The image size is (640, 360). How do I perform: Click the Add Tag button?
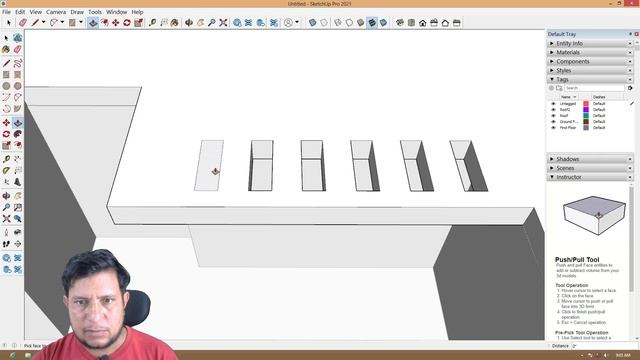point(551,88)
